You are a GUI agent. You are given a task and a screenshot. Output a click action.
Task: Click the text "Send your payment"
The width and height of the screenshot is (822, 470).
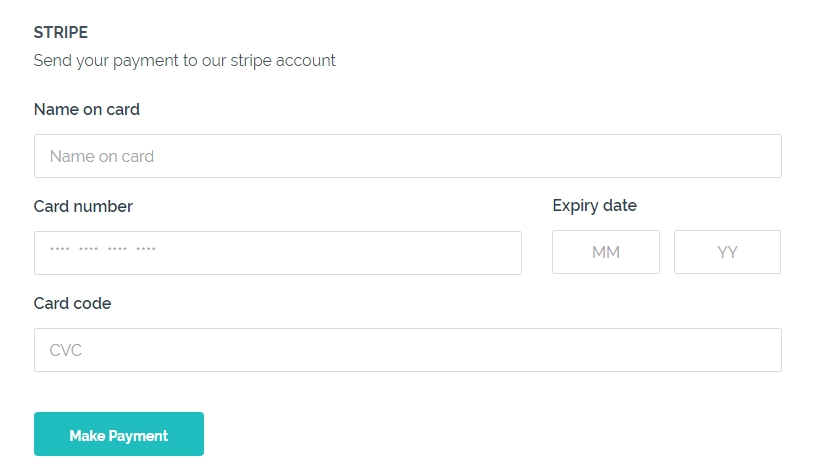pyautogui.click(x=92, y=60)
